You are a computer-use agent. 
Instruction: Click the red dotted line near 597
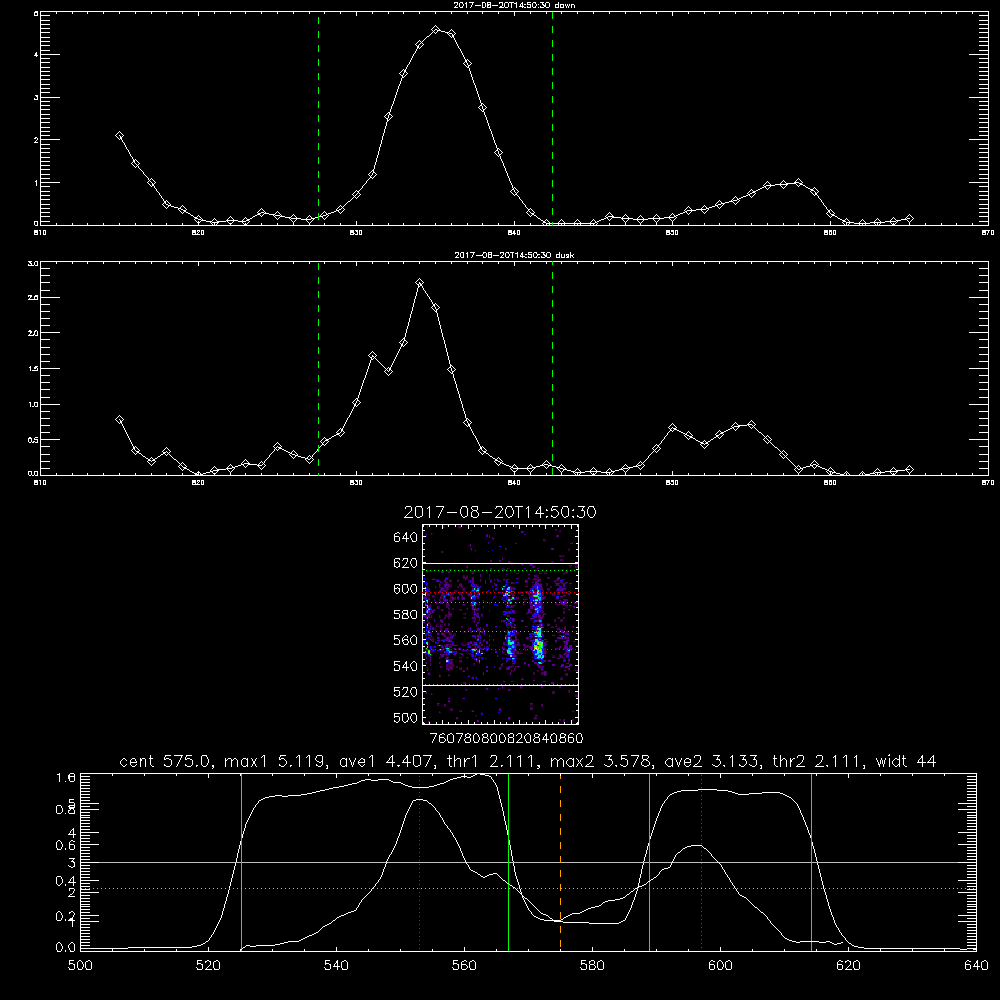[x=702, y=862]
